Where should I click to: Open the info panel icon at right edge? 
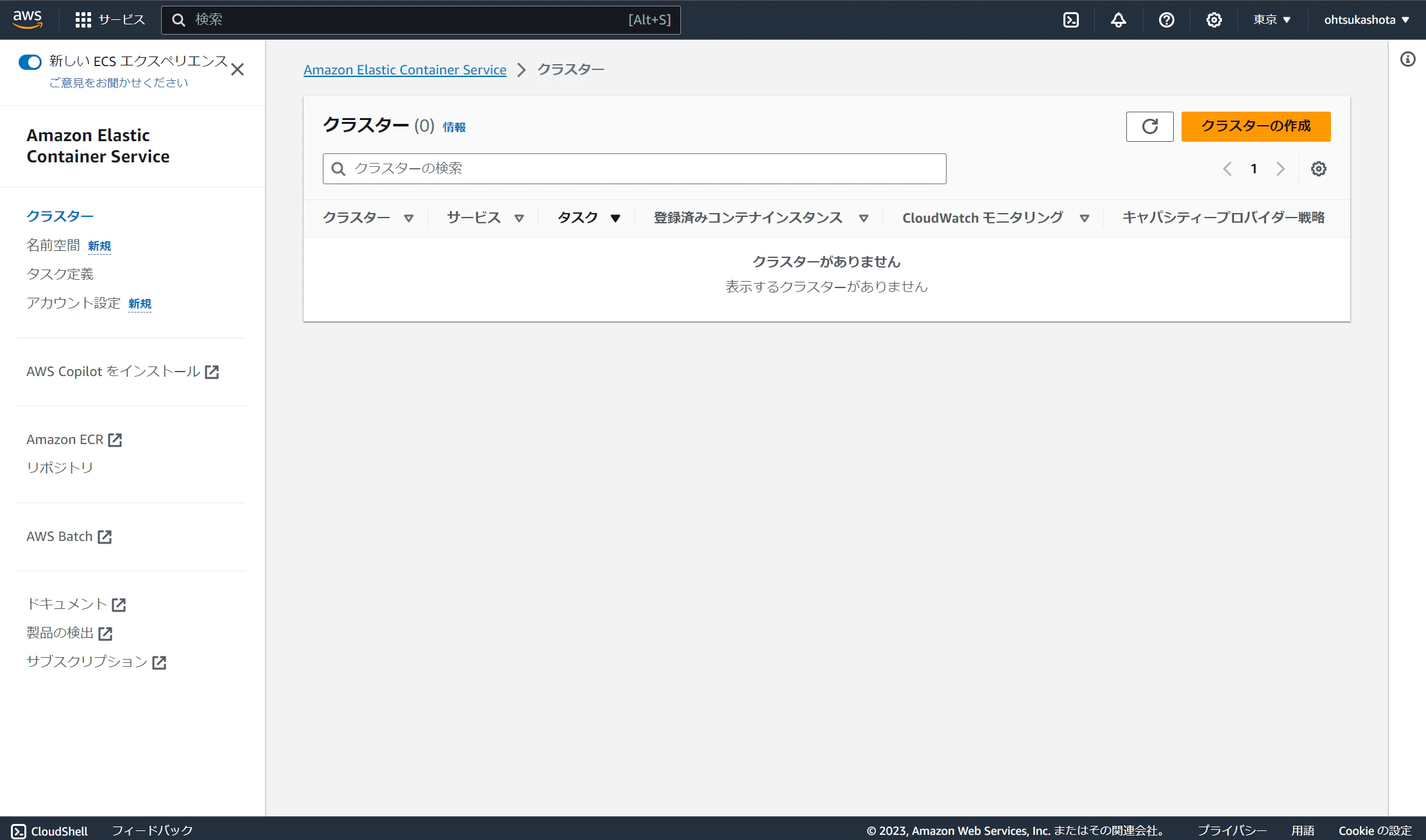(1408, 60)
